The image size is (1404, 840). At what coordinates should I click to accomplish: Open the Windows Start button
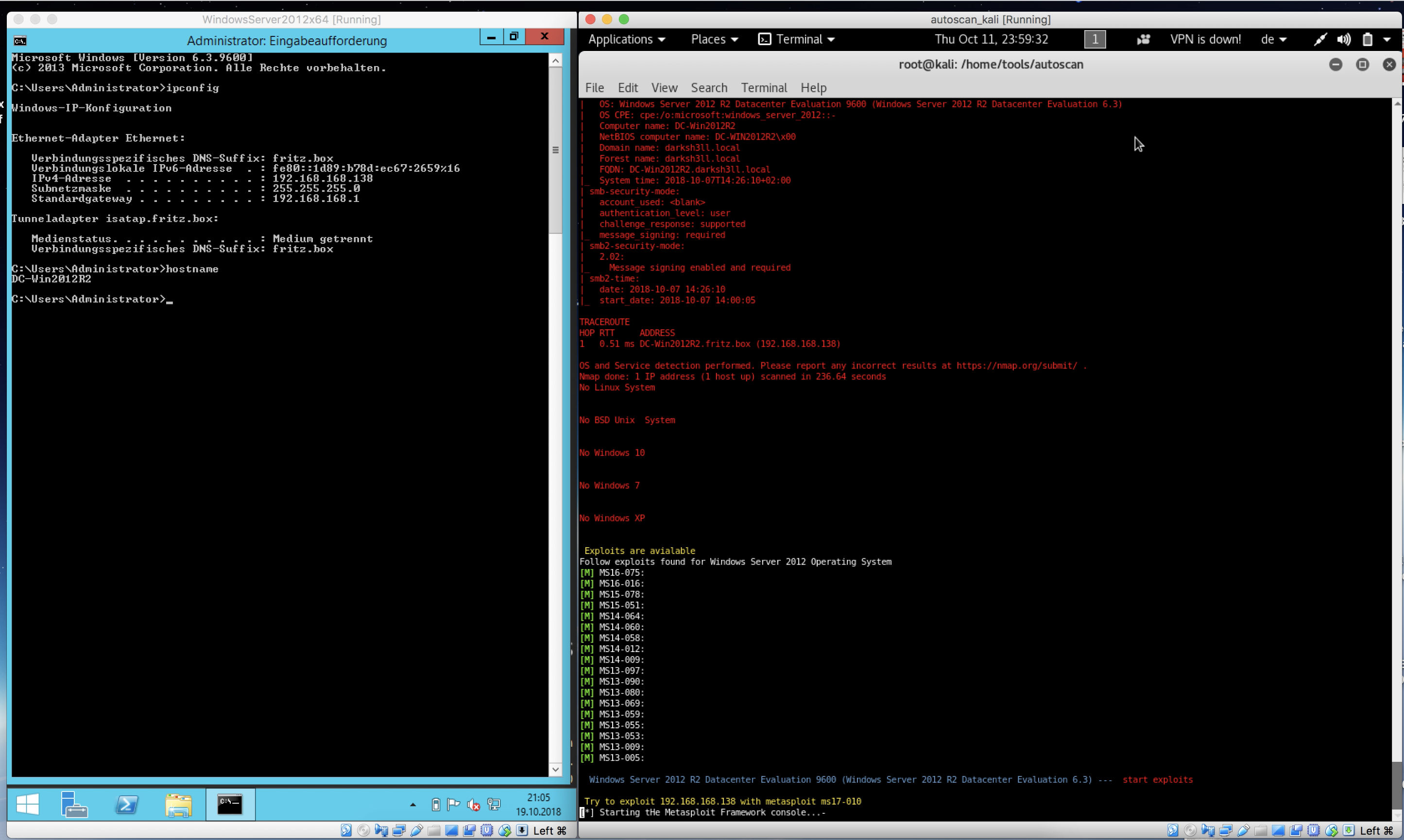27,805
